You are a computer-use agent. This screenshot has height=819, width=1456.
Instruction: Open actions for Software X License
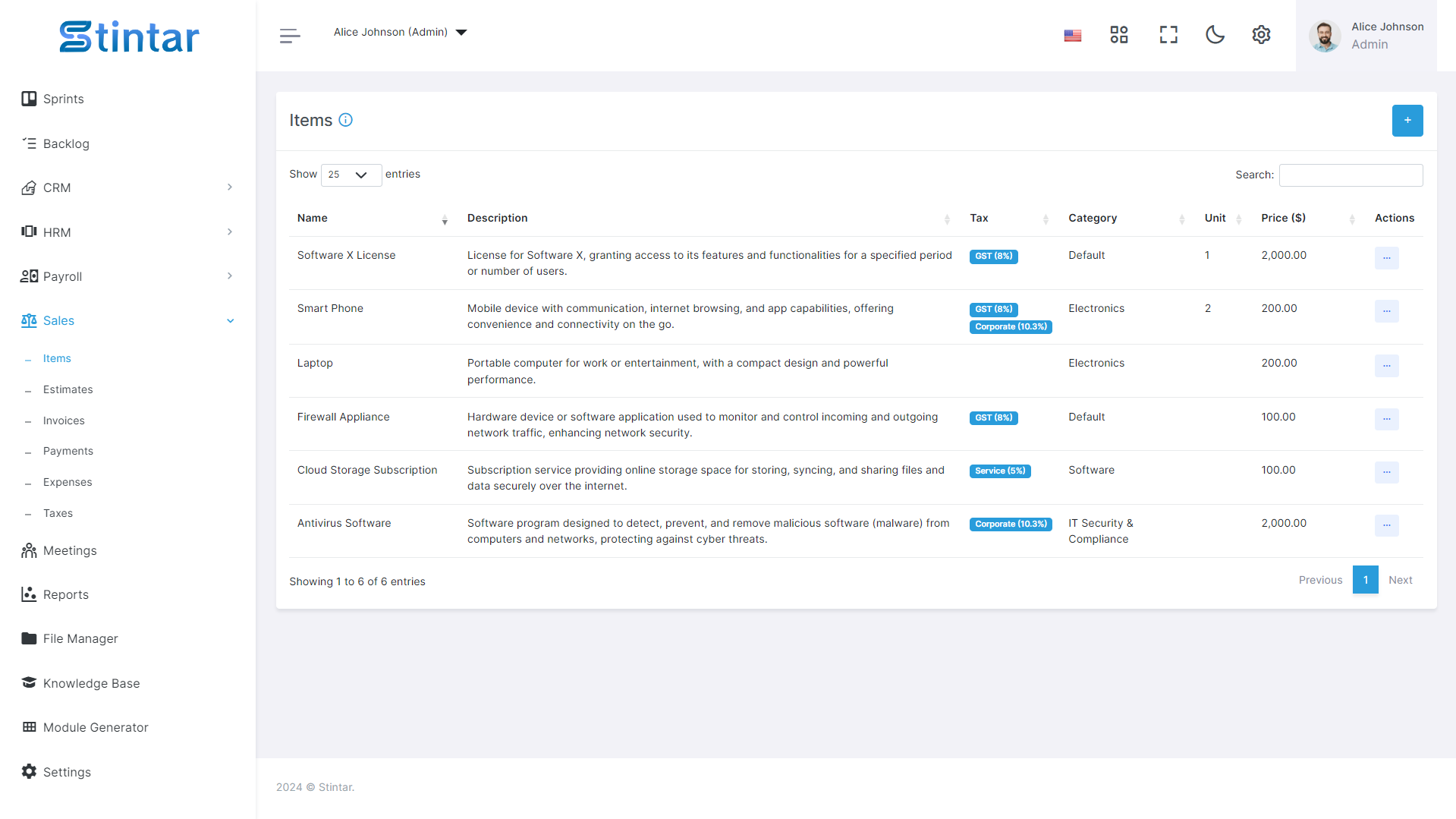tap(1386, 258)
